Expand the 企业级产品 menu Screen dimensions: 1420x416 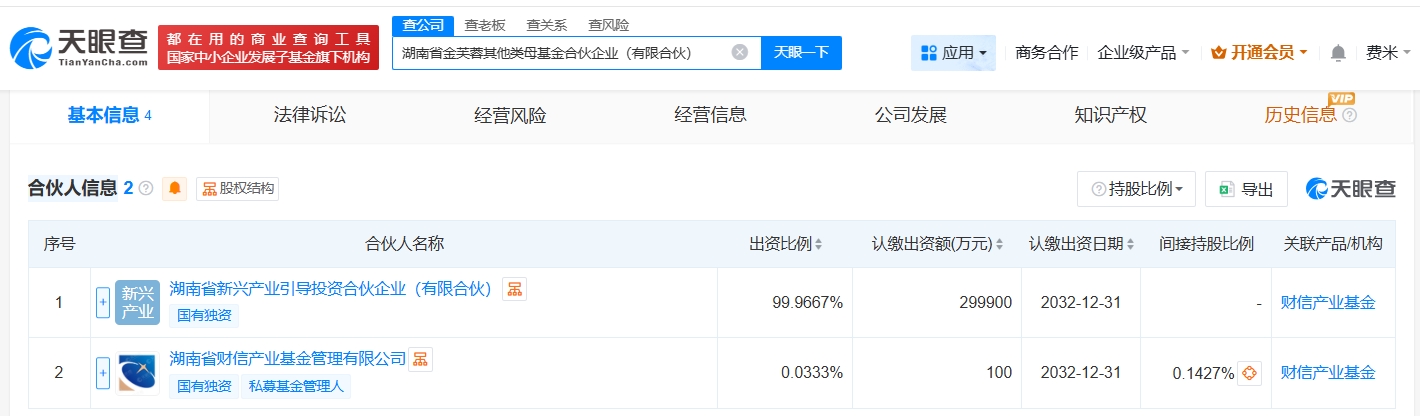[x=1143, y=53]
